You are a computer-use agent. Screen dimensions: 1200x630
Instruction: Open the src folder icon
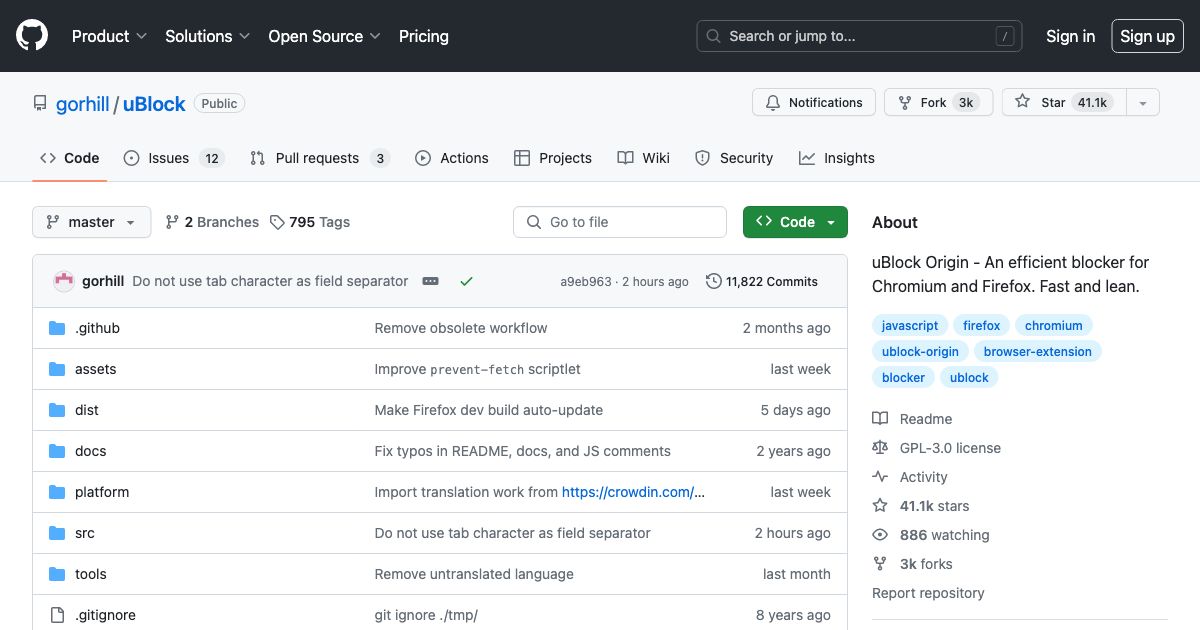click(x=56, y=533)
